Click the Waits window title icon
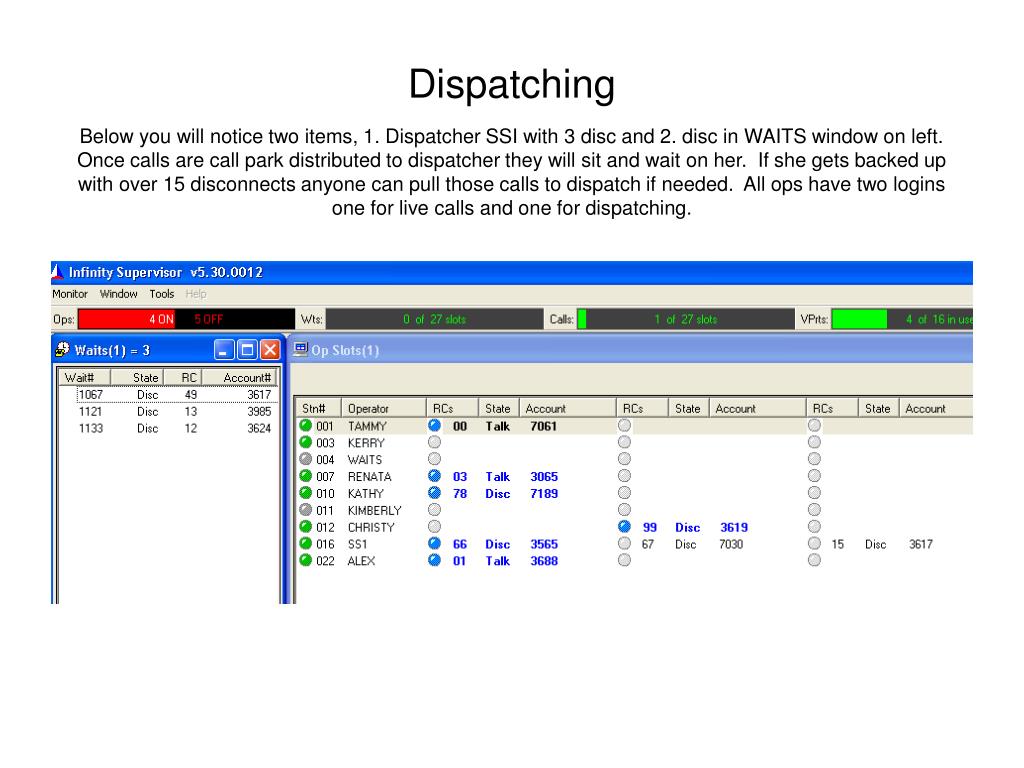 click(63, 350)
